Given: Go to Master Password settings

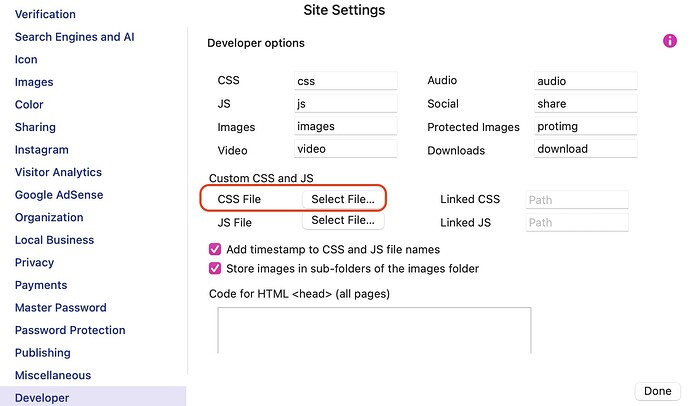Looking at the screenshot, I should click(61, 307).
